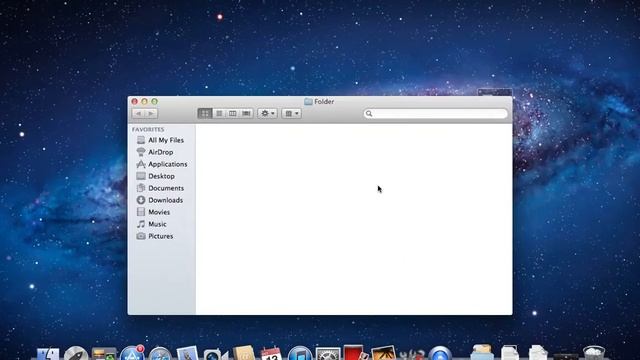Click the Finder search field
Image resolution: width=640 pixels, height=360 pixels.
pyautogui.click(x=436, y=113)
